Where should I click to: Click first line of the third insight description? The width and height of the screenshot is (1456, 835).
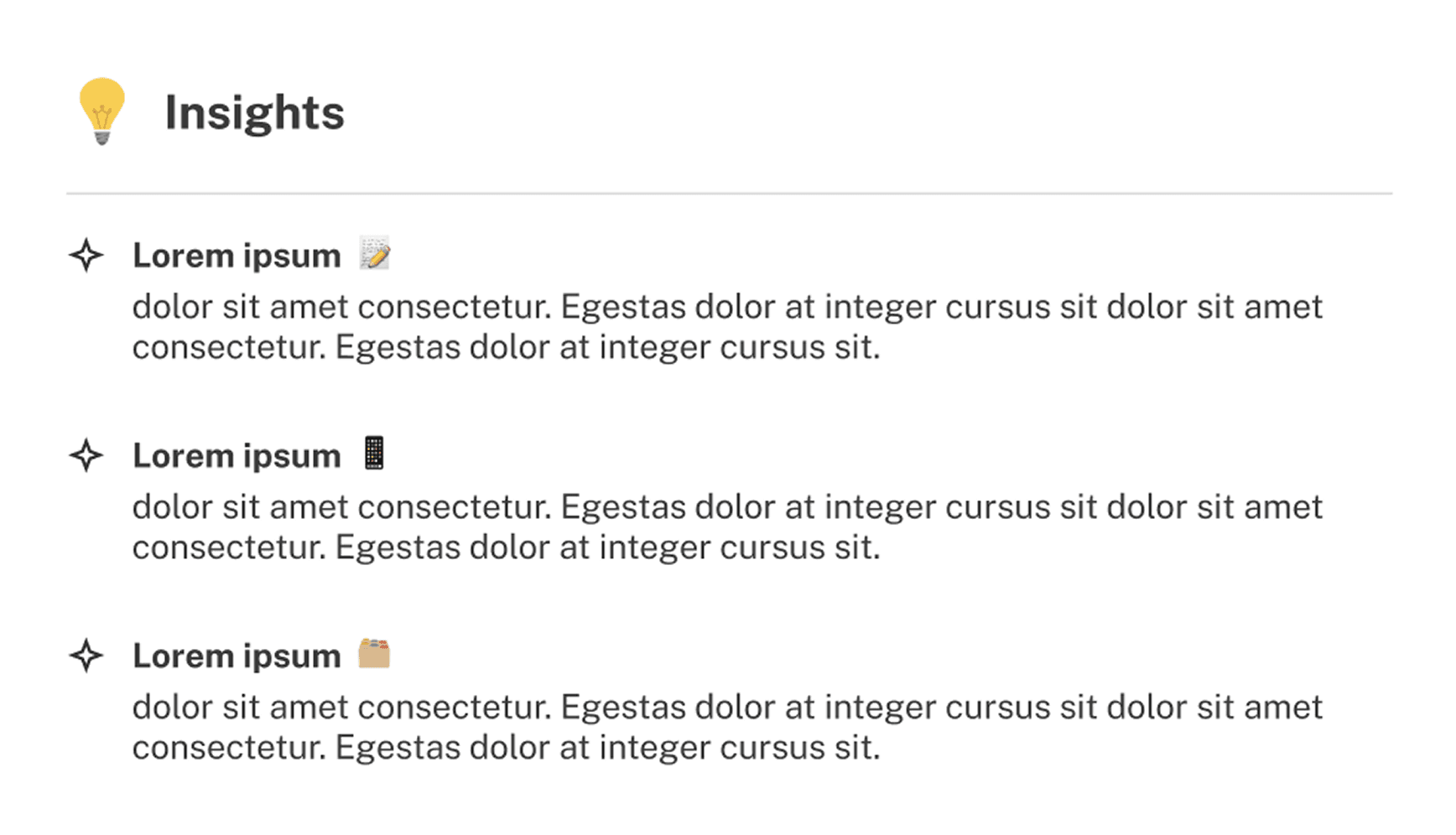pos(727,707)
